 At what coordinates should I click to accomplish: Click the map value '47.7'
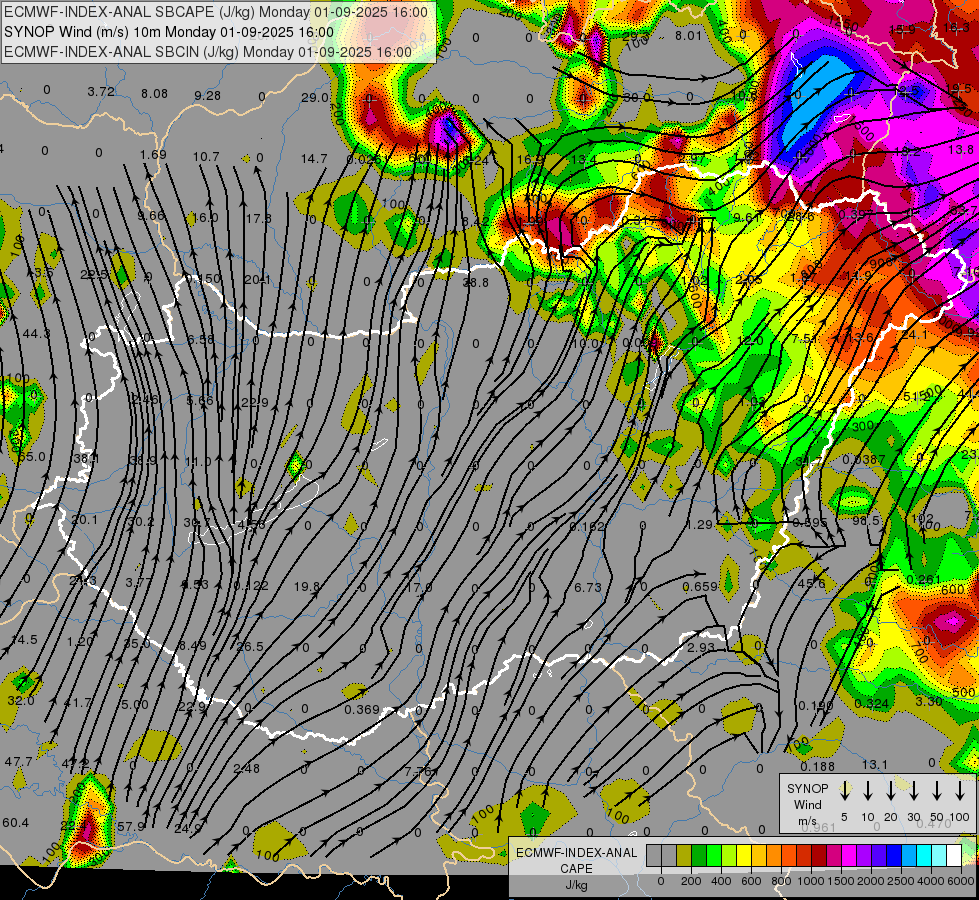click(x=18, y=762)
